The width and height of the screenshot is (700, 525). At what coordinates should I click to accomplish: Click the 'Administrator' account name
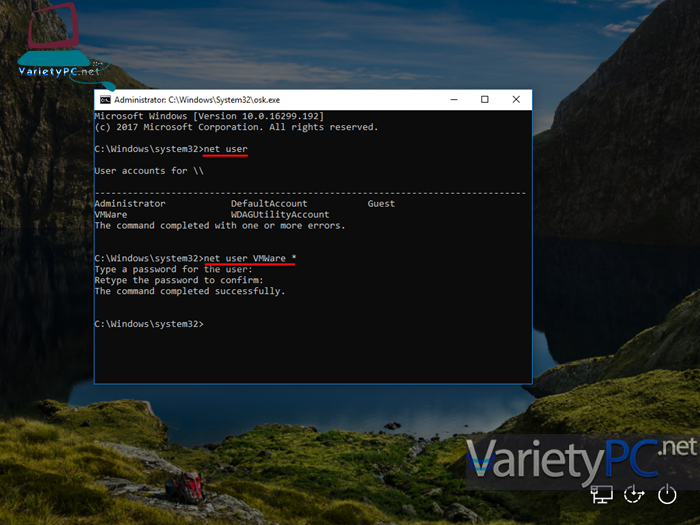130,204
